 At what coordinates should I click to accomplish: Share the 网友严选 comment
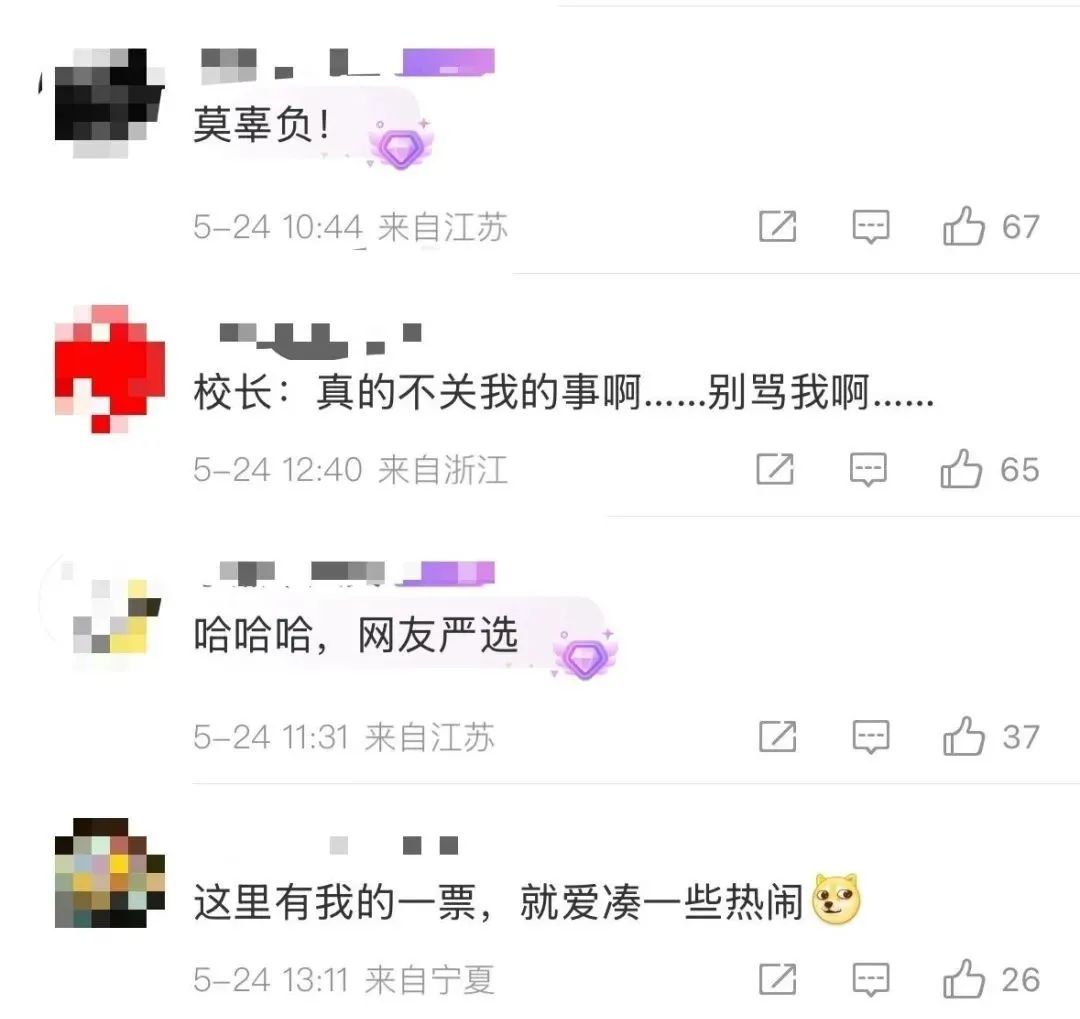778,737
